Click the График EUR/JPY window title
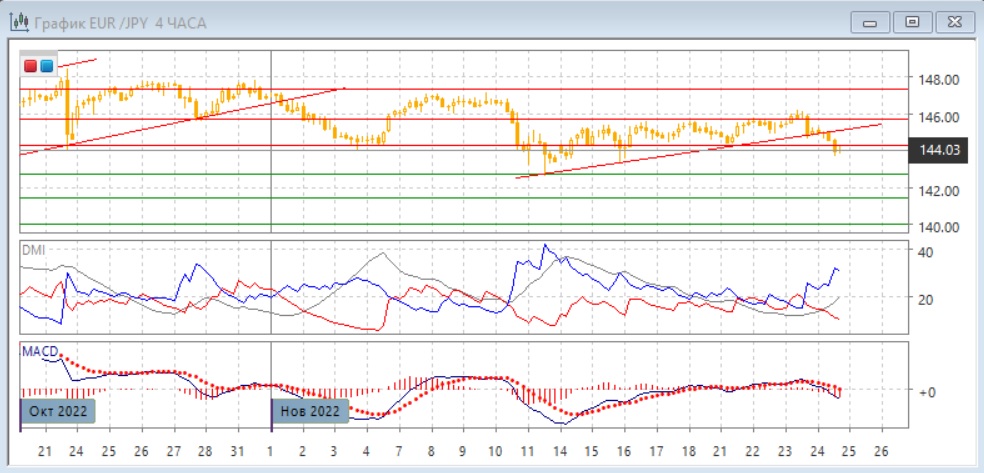This screenshot has height=473, width=984. pos(120,22)
